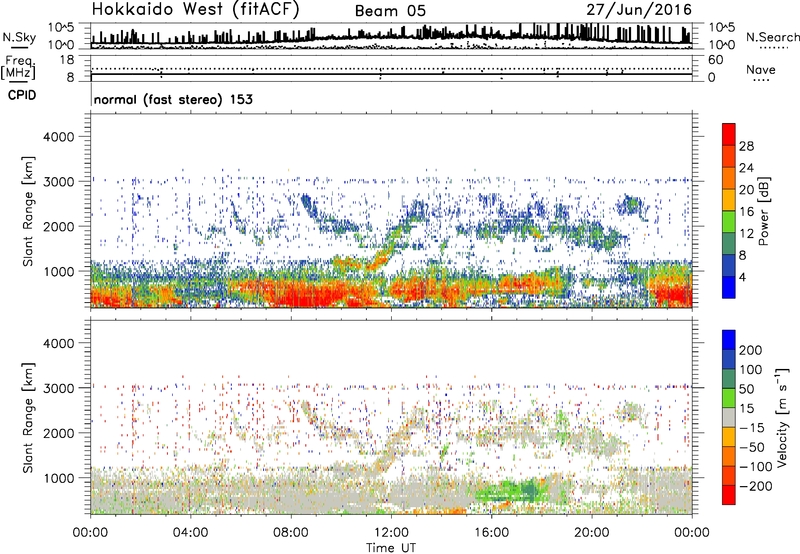The width and height of the screenshot is (800, 554).
Task: Click the 'Velocity [m s-1]' colorbar label
Action: [781, 417]
